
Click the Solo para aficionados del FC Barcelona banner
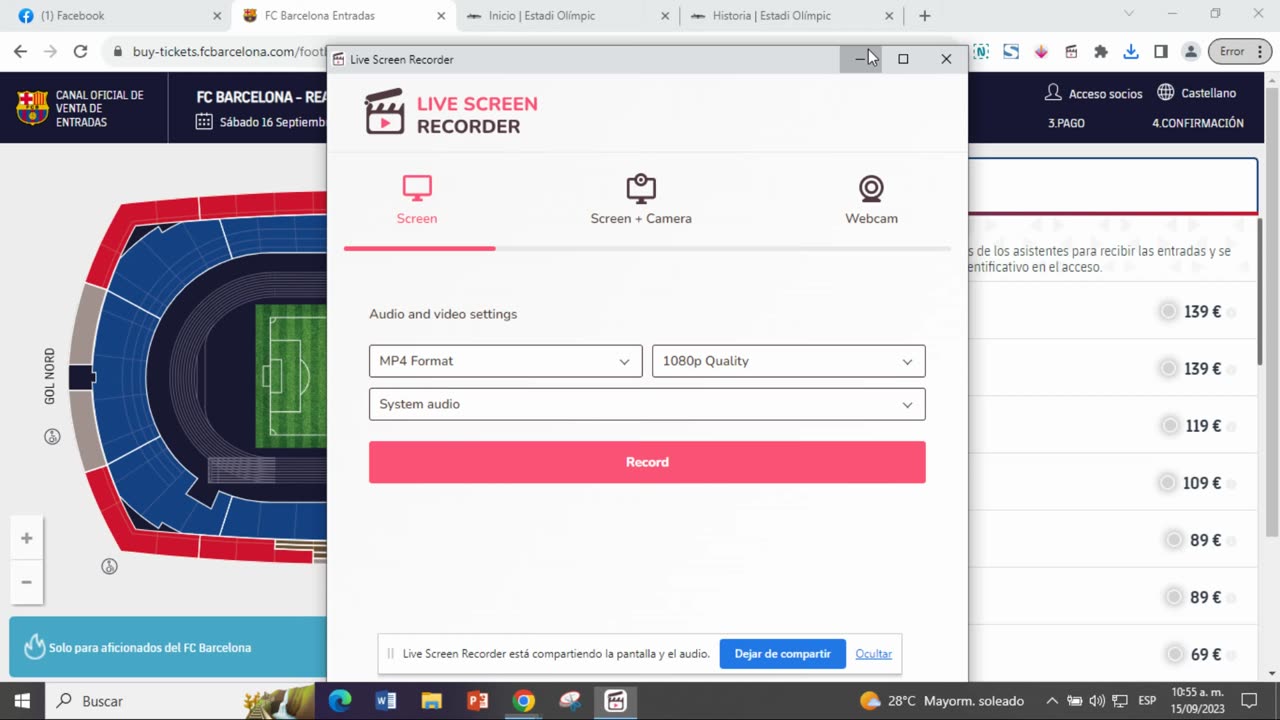(168, 647)
